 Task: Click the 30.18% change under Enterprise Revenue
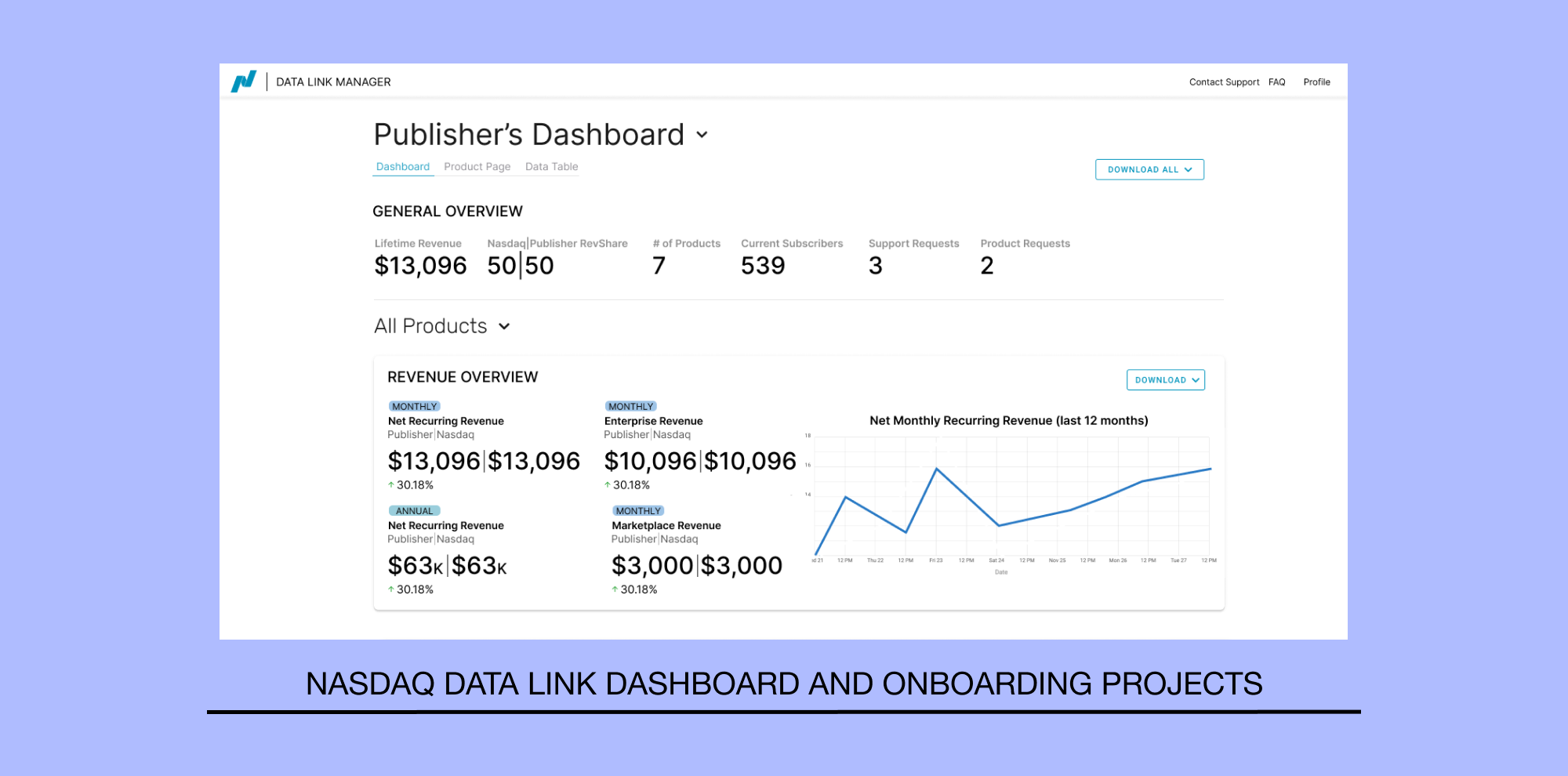627,485
